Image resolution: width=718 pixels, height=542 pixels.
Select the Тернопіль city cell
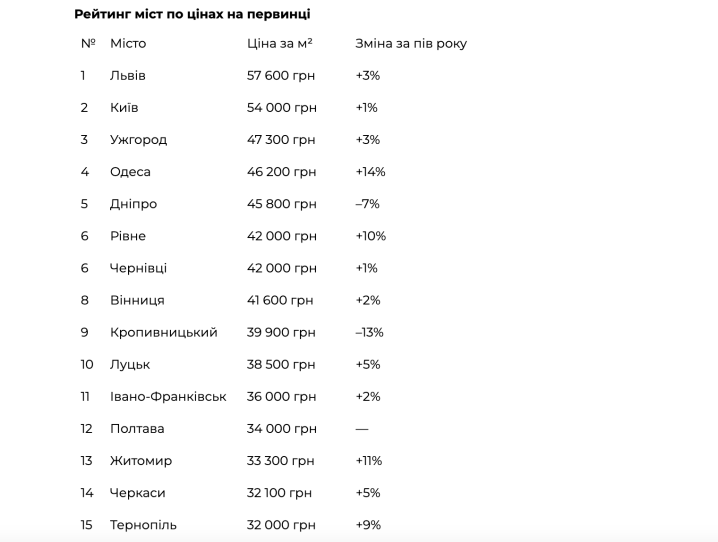point(142,525)
